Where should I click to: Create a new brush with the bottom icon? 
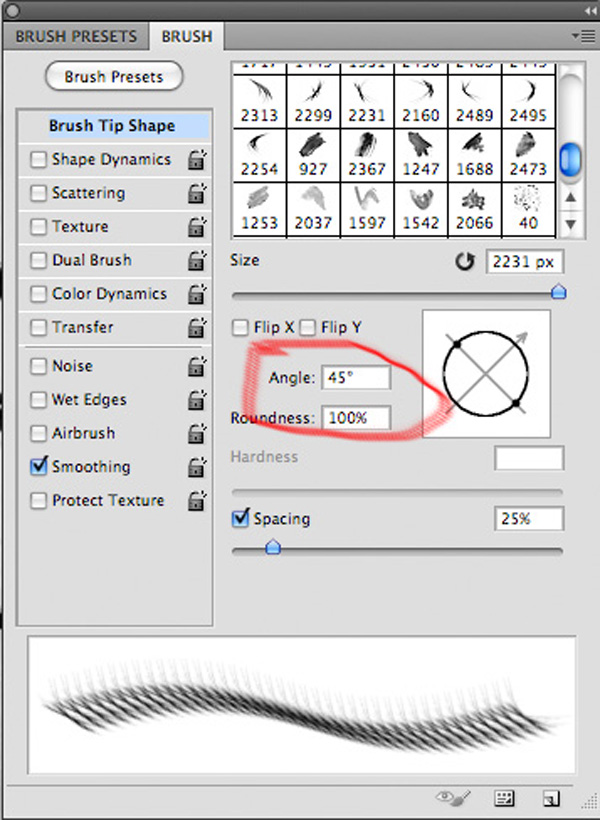point(550,799)
